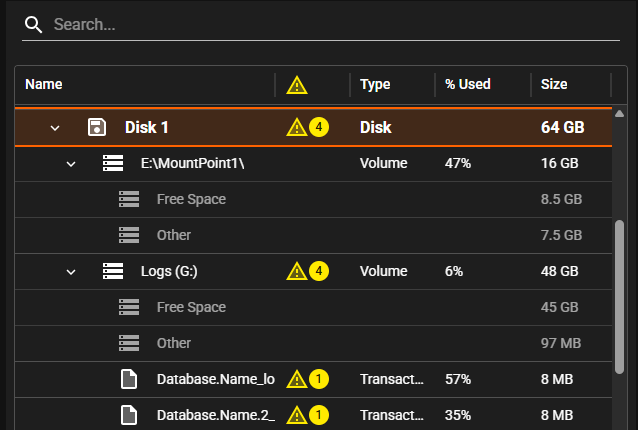
Task: Click the Database.Name.2_ warning badge
Action: click(x=307, y=415)
